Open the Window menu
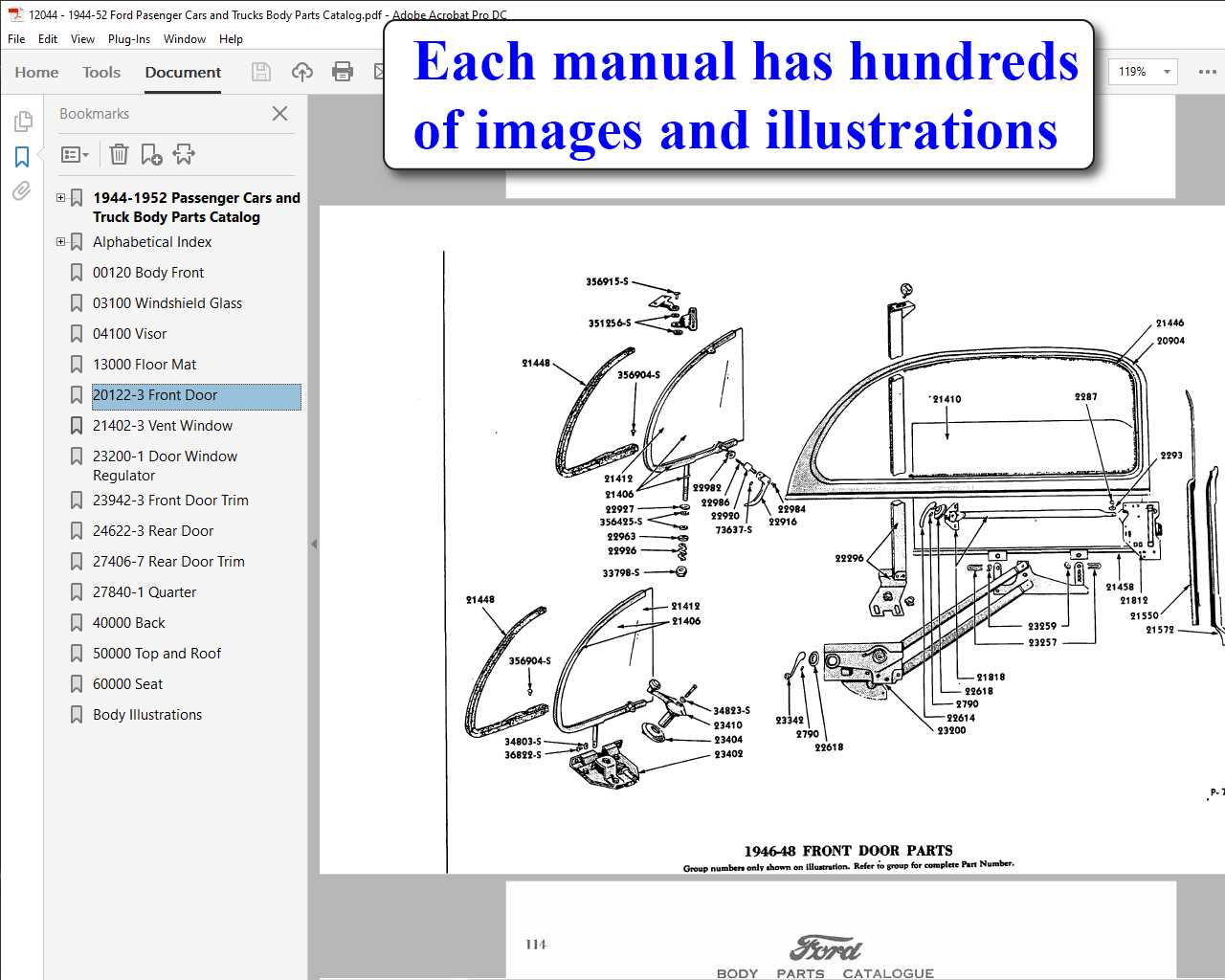The width and height of the screenshot is (1225, 980). [x=185, y=39]
